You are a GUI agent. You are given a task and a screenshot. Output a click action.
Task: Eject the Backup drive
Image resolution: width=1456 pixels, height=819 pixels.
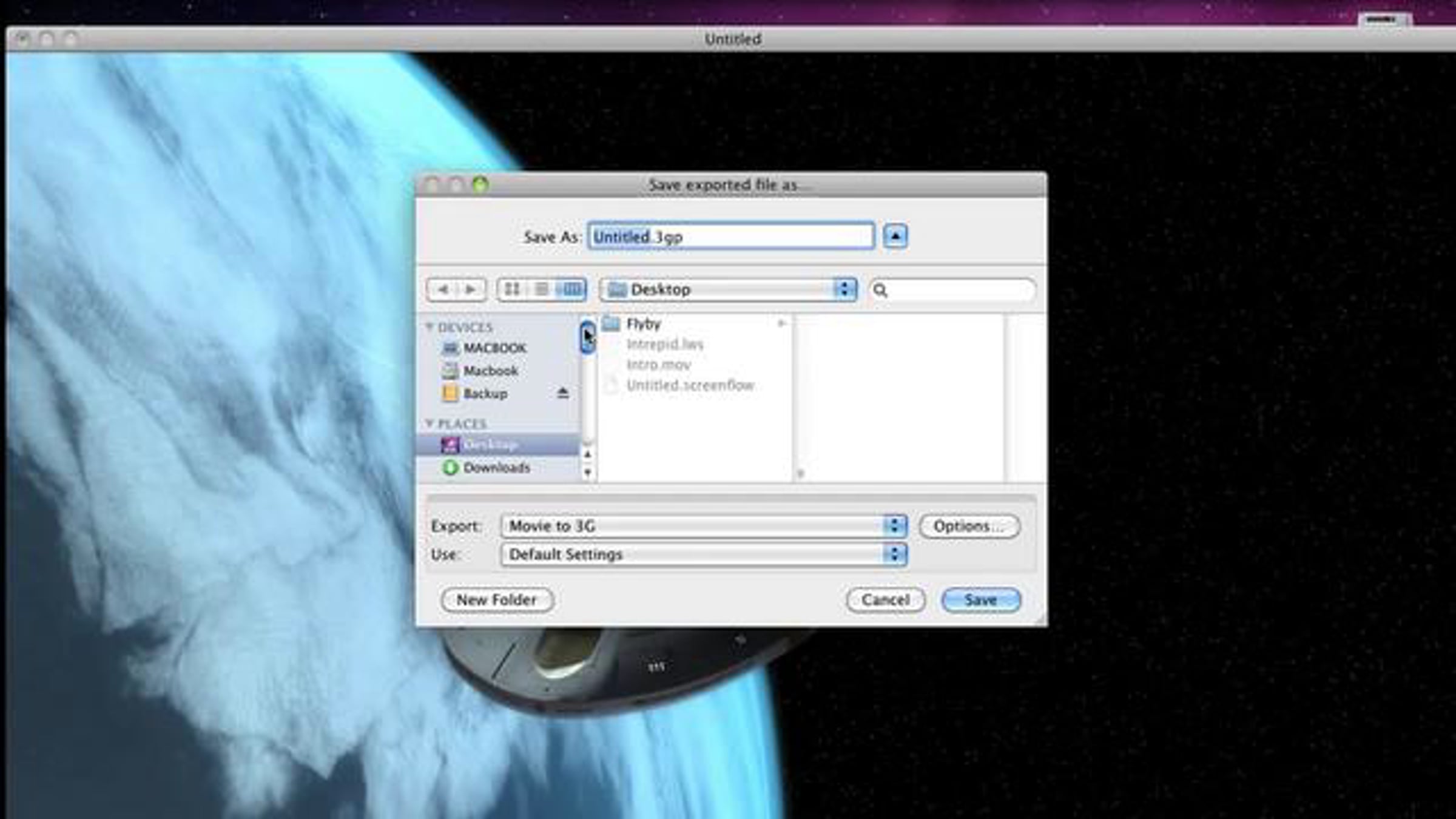[x=562, y=394]
